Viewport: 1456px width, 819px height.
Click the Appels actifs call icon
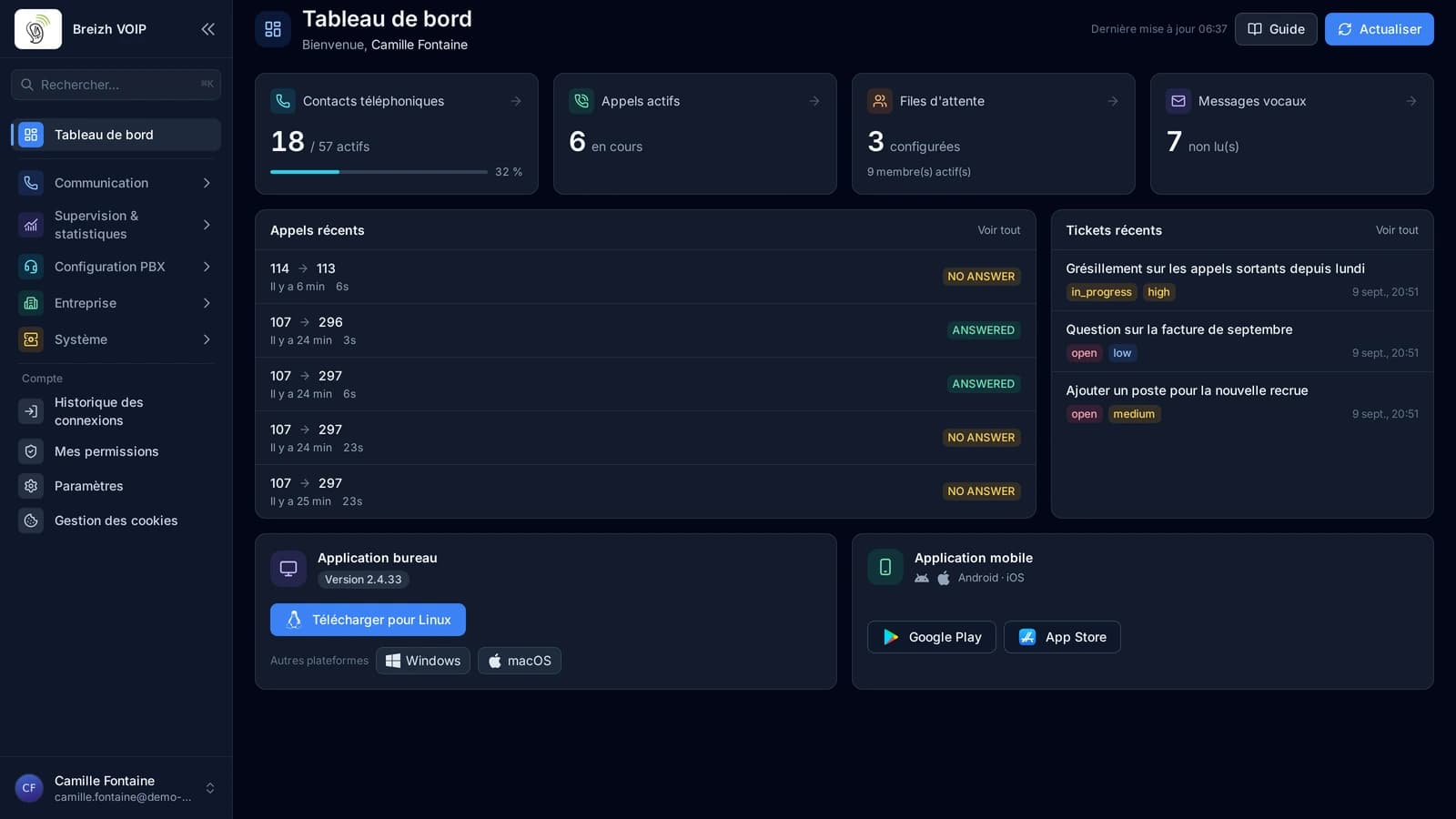(581, 101)
